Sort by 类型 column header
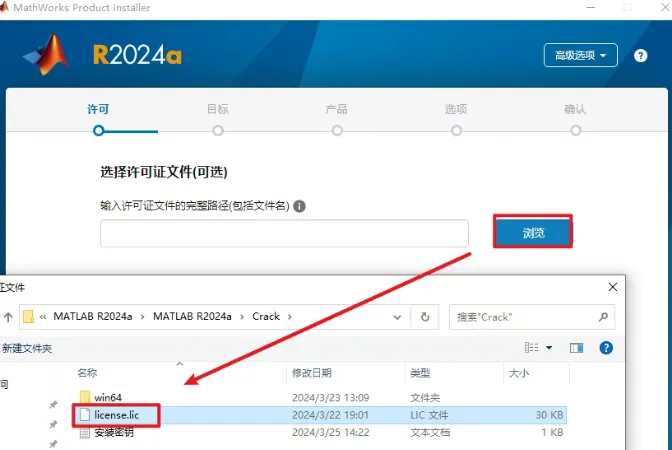 coord(420,373)
